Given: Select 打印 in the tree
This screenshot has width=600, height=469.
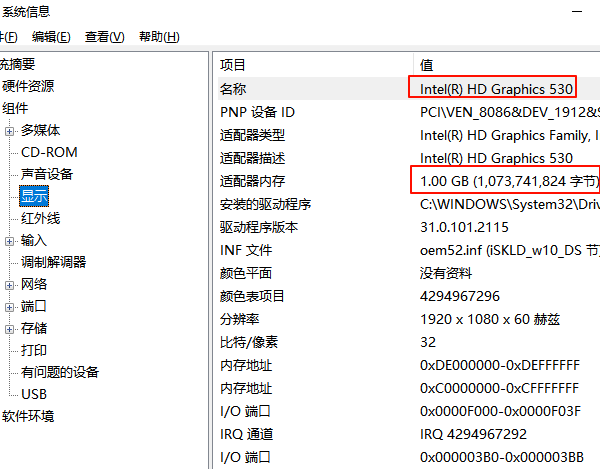Looking at the screenshot, I should click(x=34, y=350).
